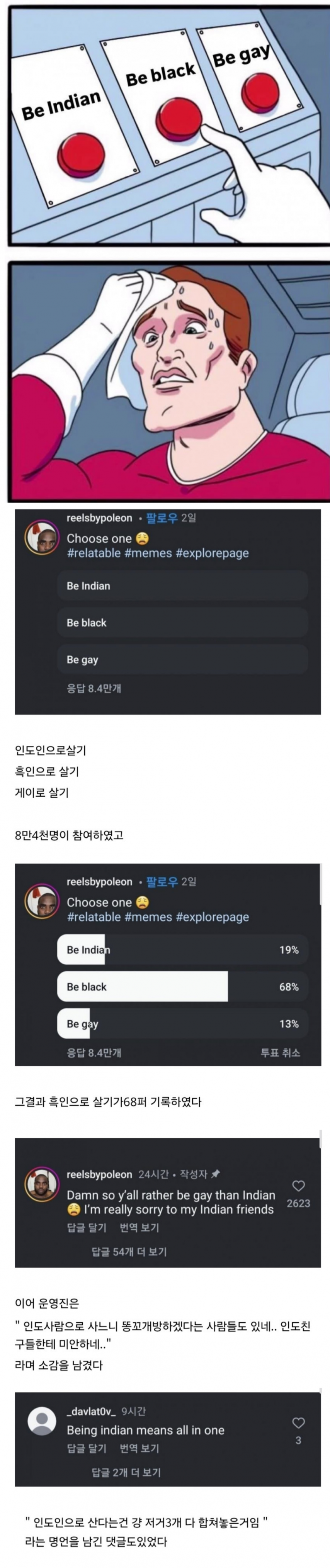
Task: Select Be Indian poll option
Action: pos(183,586)
